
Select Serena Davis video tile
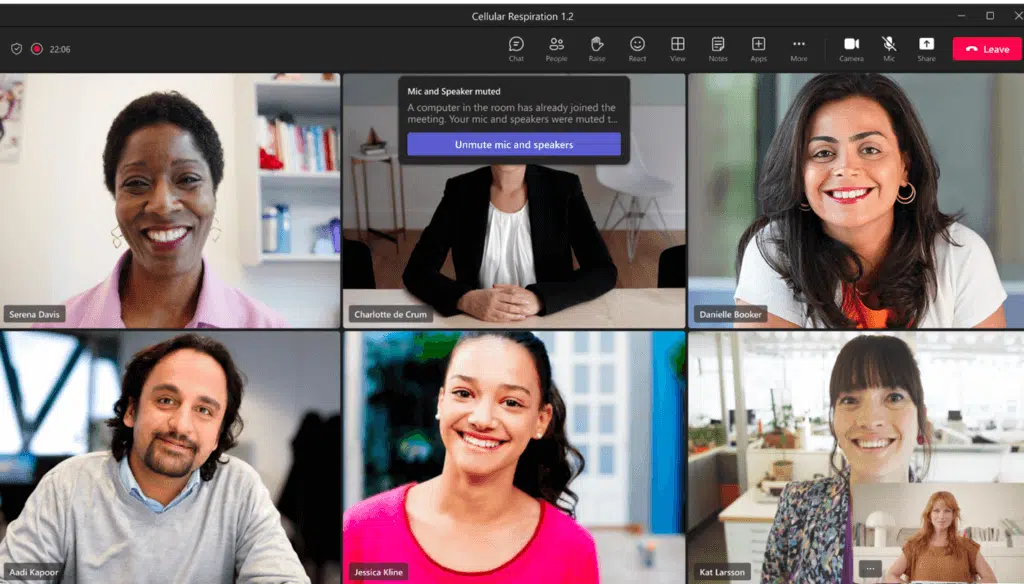pos(170,200)
